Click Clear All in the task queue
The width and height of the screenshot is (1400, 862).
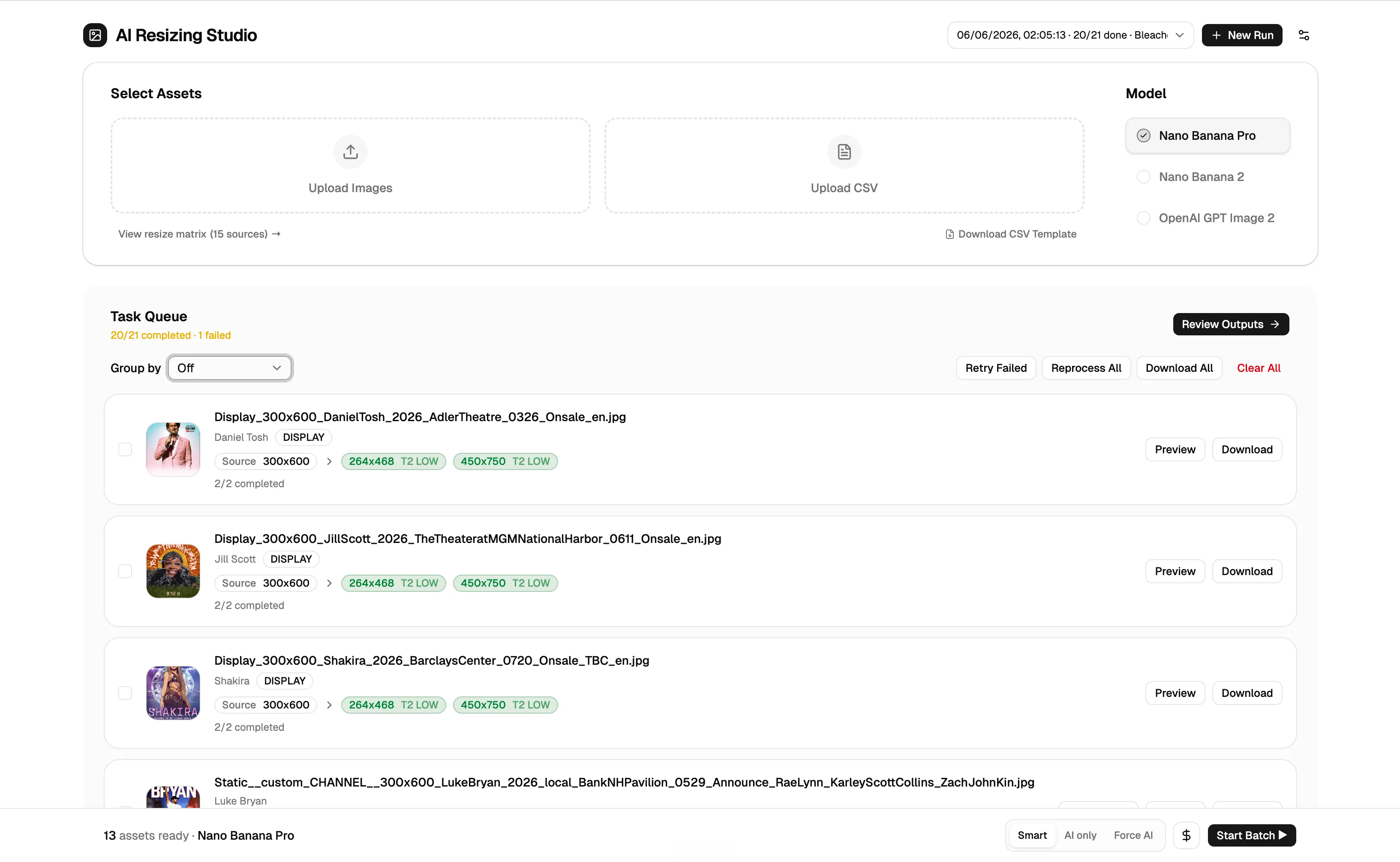[1258, 368]
